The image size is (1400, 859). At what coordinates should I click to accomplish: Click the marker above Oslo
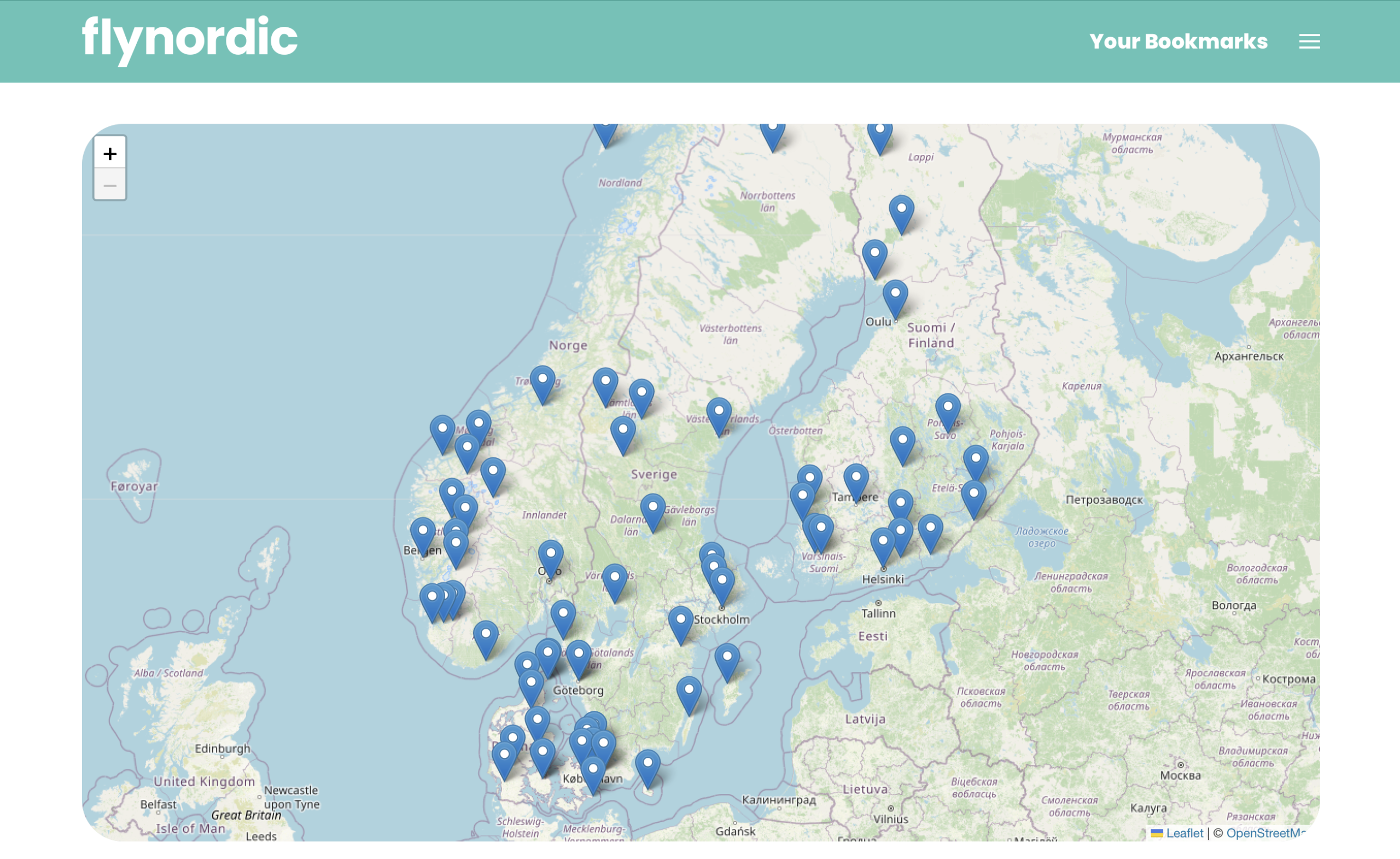pos(551,556)
